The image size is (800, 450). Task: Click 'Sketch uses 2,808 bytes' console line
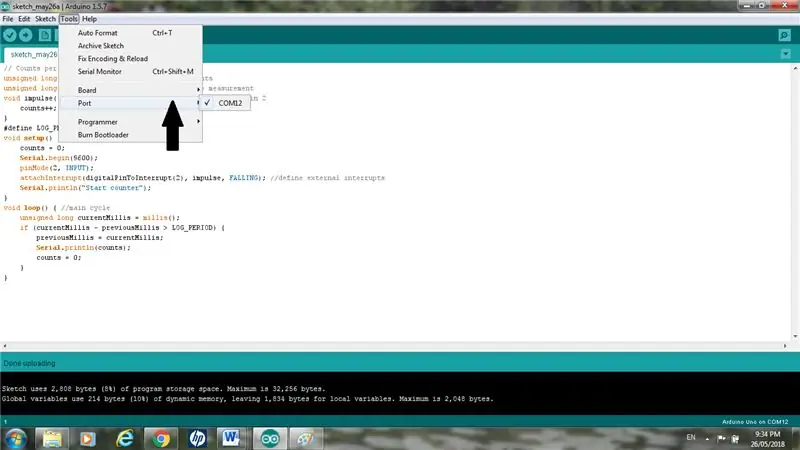pos(163,389)
